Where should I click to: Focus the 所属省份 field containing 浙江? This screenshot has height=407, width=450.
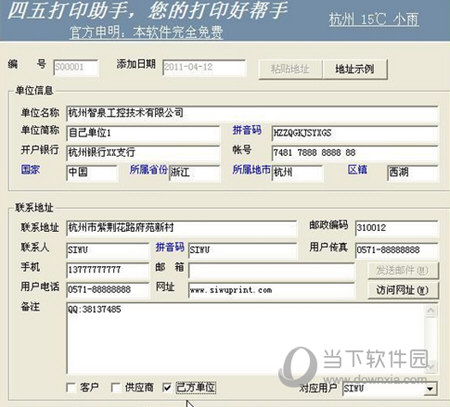195,173
